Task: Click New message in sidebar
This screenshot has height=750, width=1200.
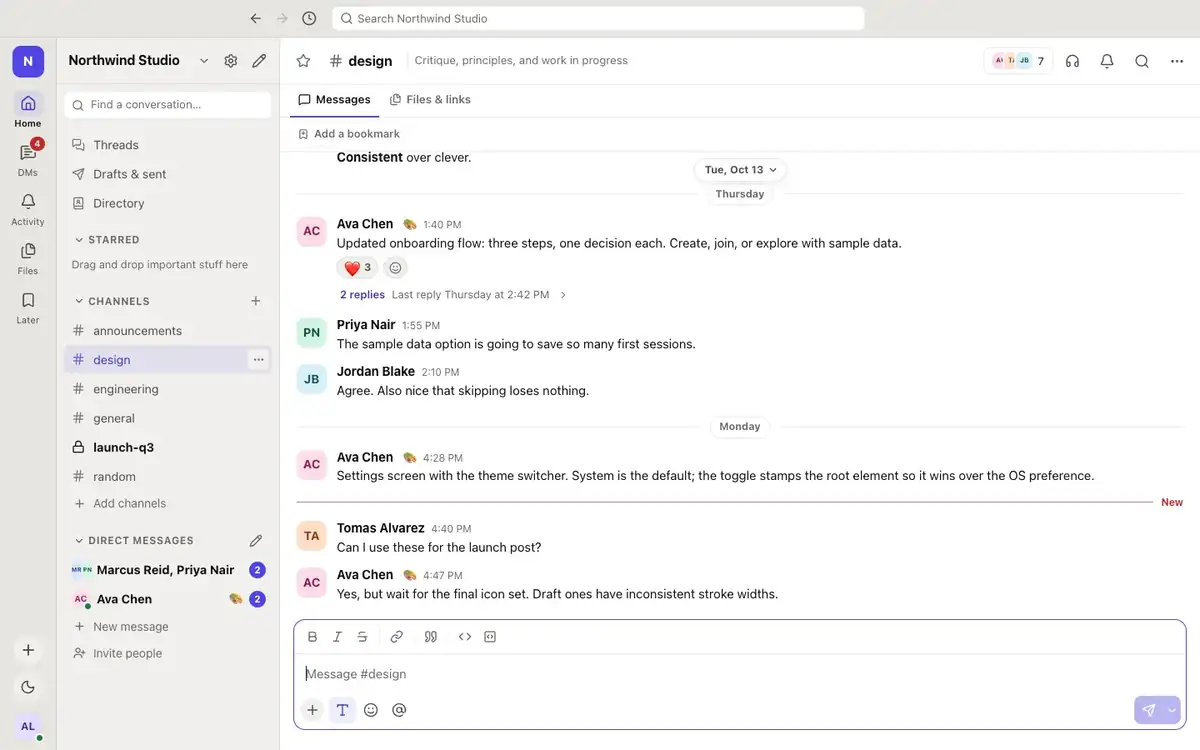Action: click(168, 627)
